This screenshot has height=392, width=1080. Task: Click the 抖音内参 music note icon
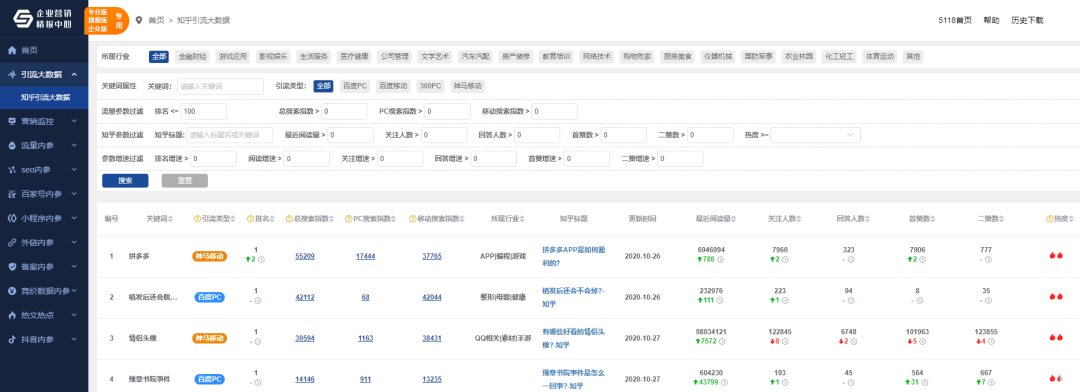pos(12,339)
